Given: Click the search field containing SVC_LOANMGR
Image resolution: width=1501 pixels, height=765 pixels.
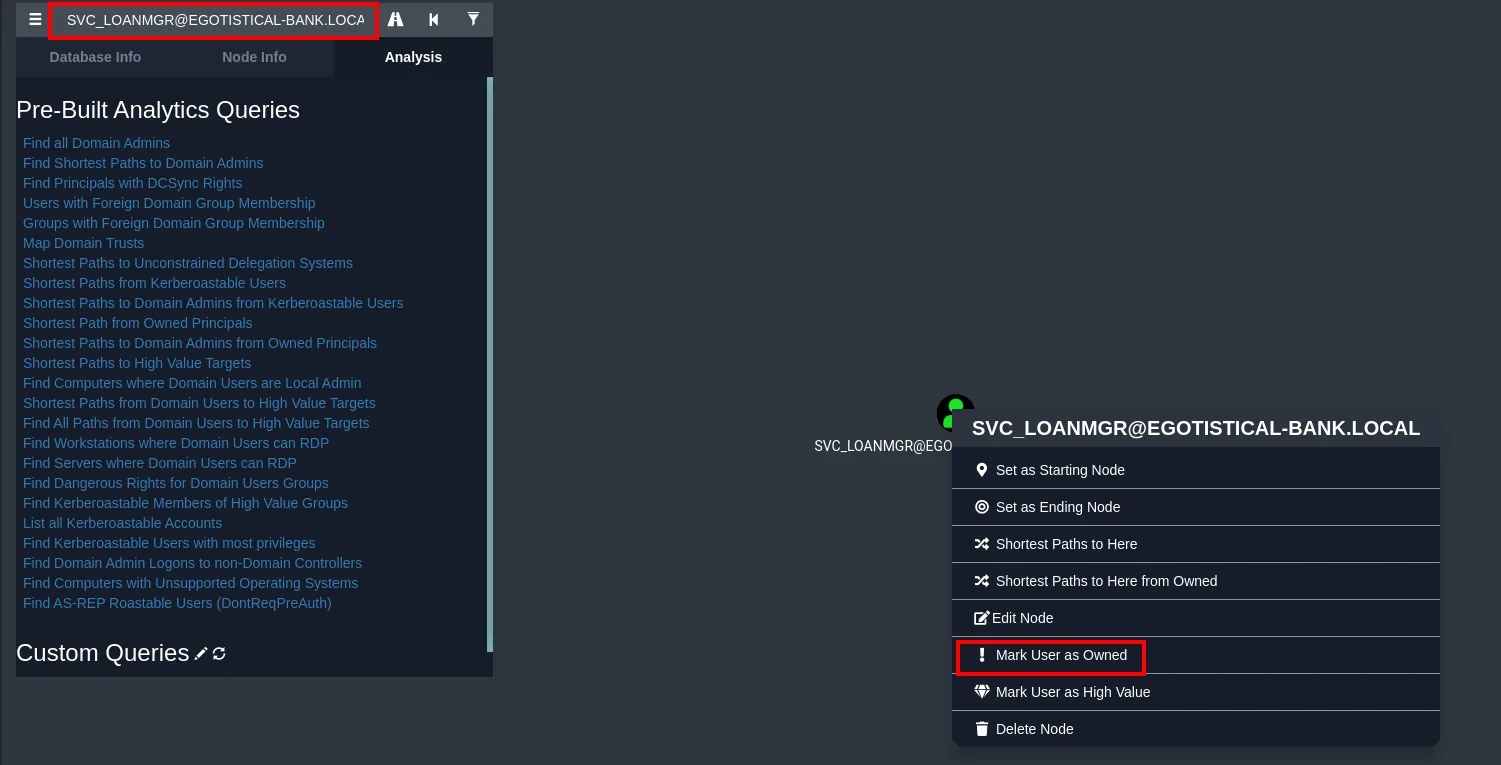Looking at the screenshot, I should pyautogui.click(x=214, y=20).
